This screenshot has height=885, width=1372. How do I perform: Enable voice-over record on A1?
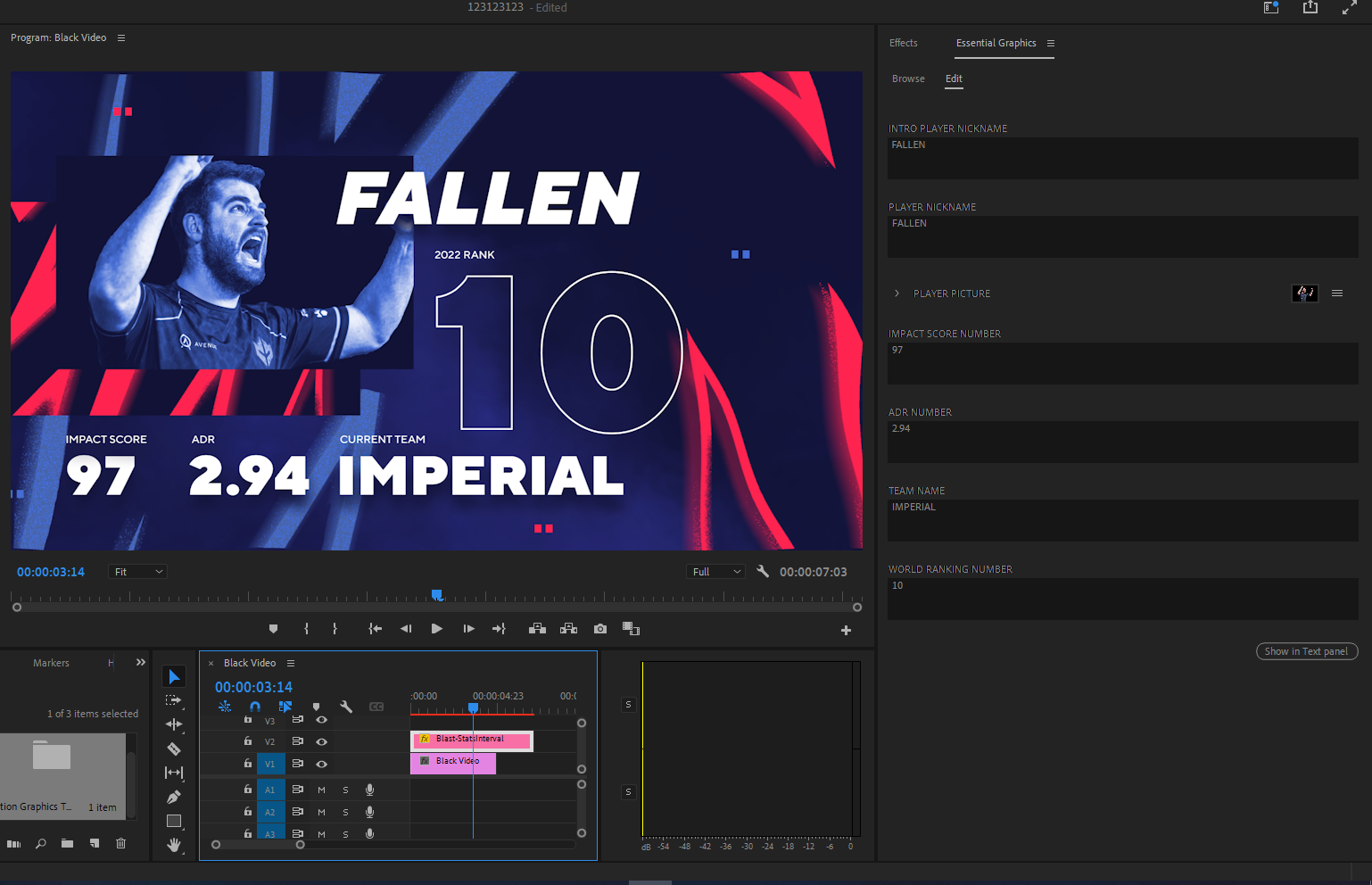click(x=369, y=790)
